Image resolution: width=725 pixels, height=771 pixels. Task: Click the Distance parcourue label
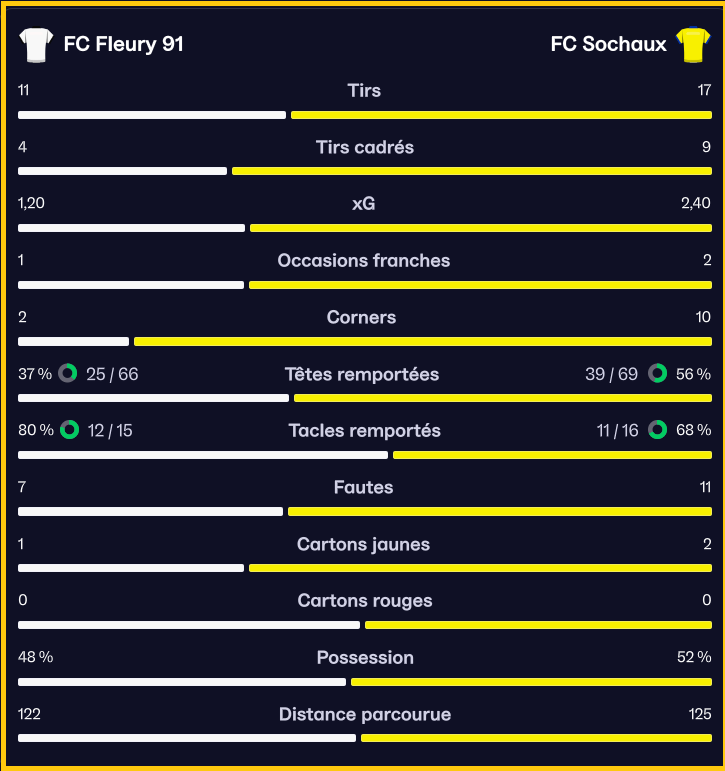[365, 714]
